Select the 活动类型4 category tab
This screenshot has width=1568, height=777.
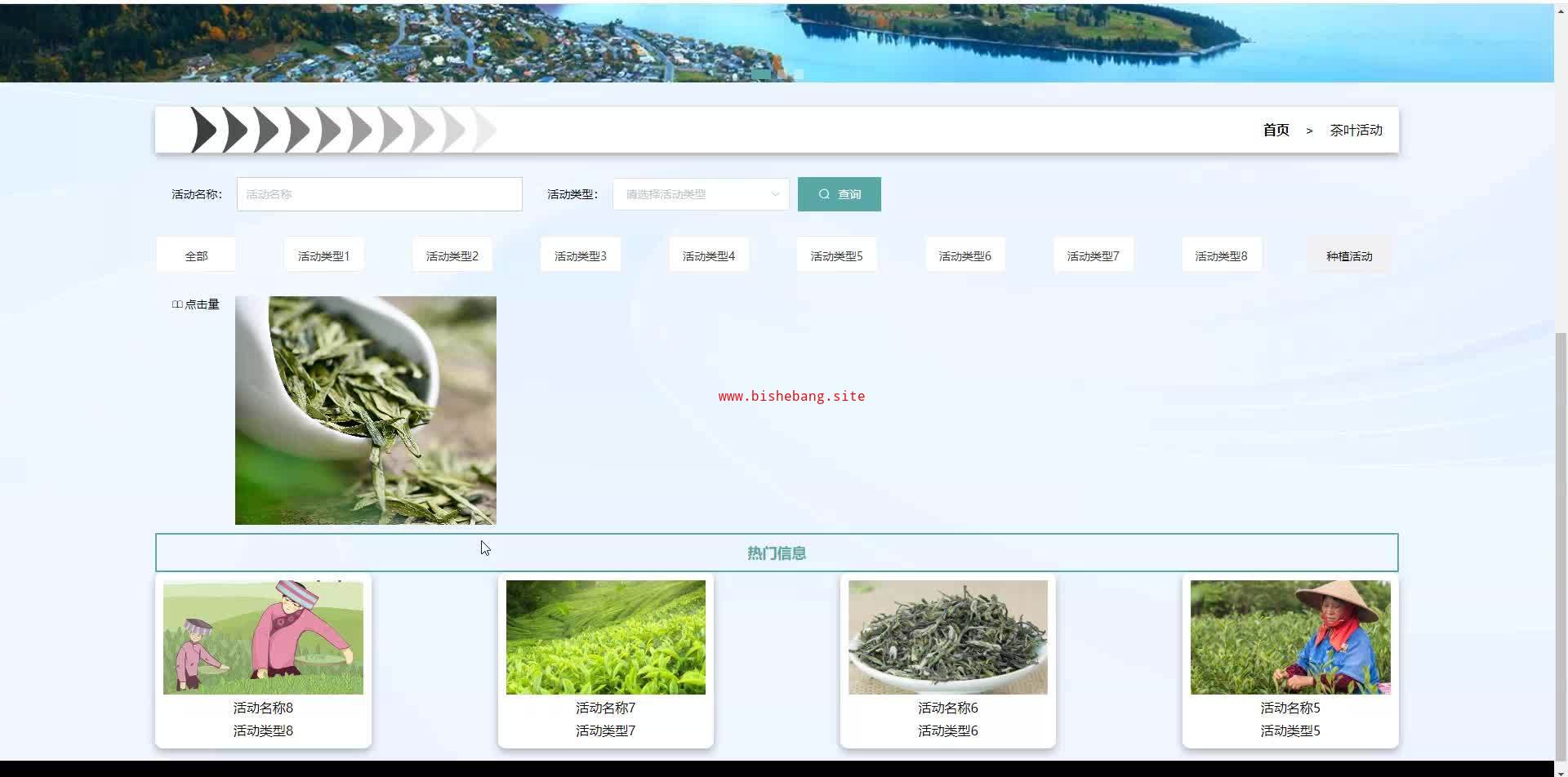[x=708, y=255]
